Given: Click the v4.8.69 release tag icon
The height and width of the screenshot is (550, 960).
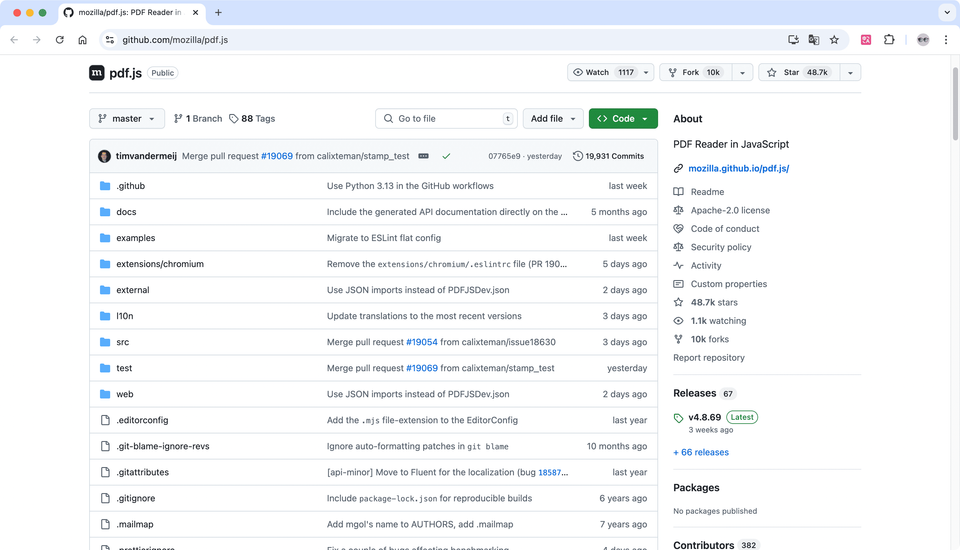Looking at the screenshot, I should (x=679, y=418).
